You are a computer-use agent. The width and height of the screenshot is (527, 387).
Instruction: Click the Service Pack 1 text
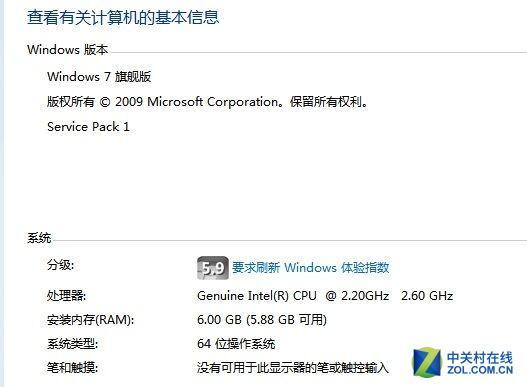[x=88, y=127]
